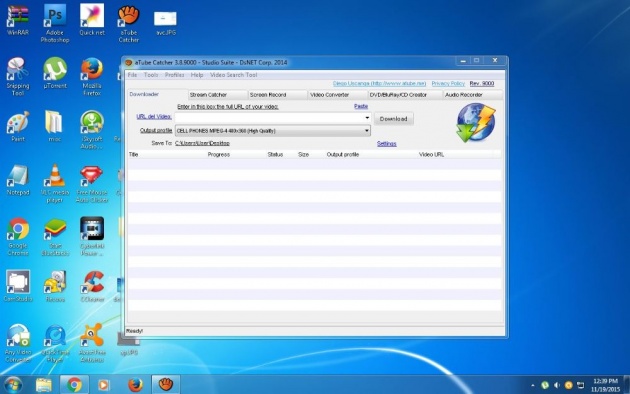This screenshot has width=630, height=394.
Task: Click the volume icon in system tray
Action: pos(556,385)
